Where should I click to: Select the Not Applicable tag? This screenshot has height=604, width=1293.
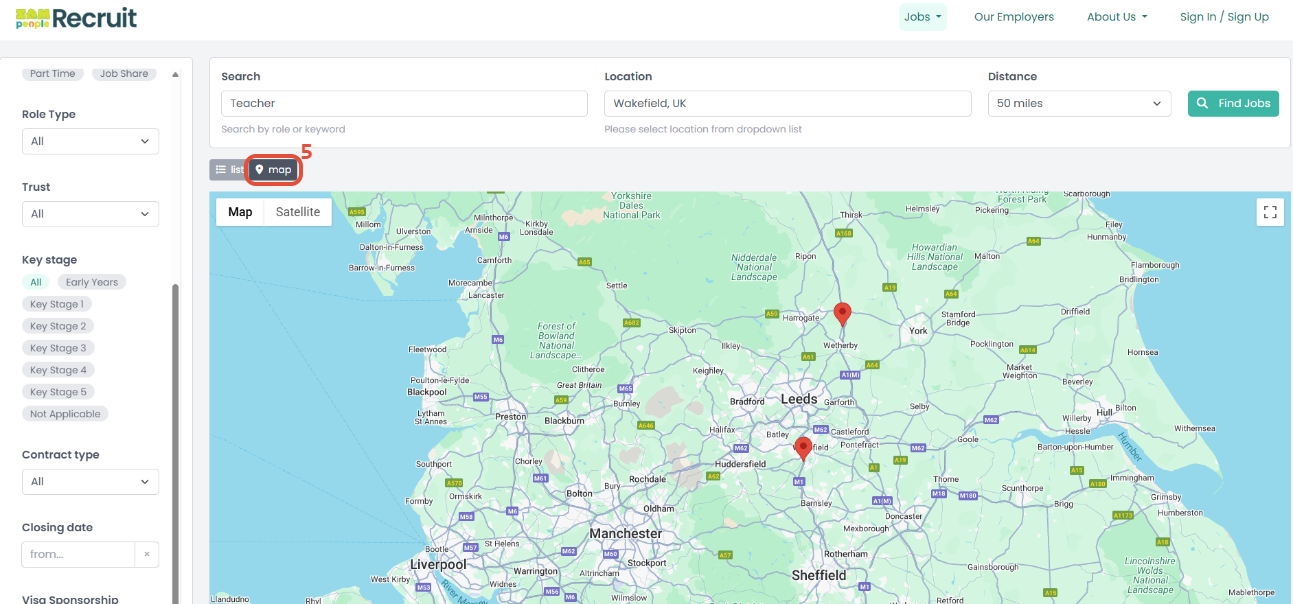[x=65, y=414]
